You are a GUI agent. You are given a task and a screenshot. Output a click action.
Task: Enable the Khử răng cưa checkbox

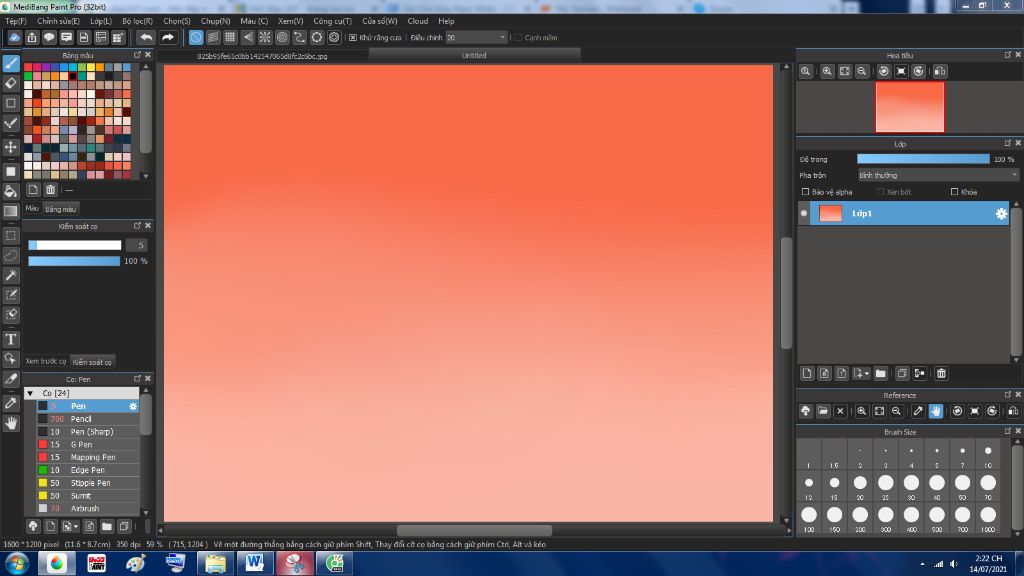coord(353,37)
